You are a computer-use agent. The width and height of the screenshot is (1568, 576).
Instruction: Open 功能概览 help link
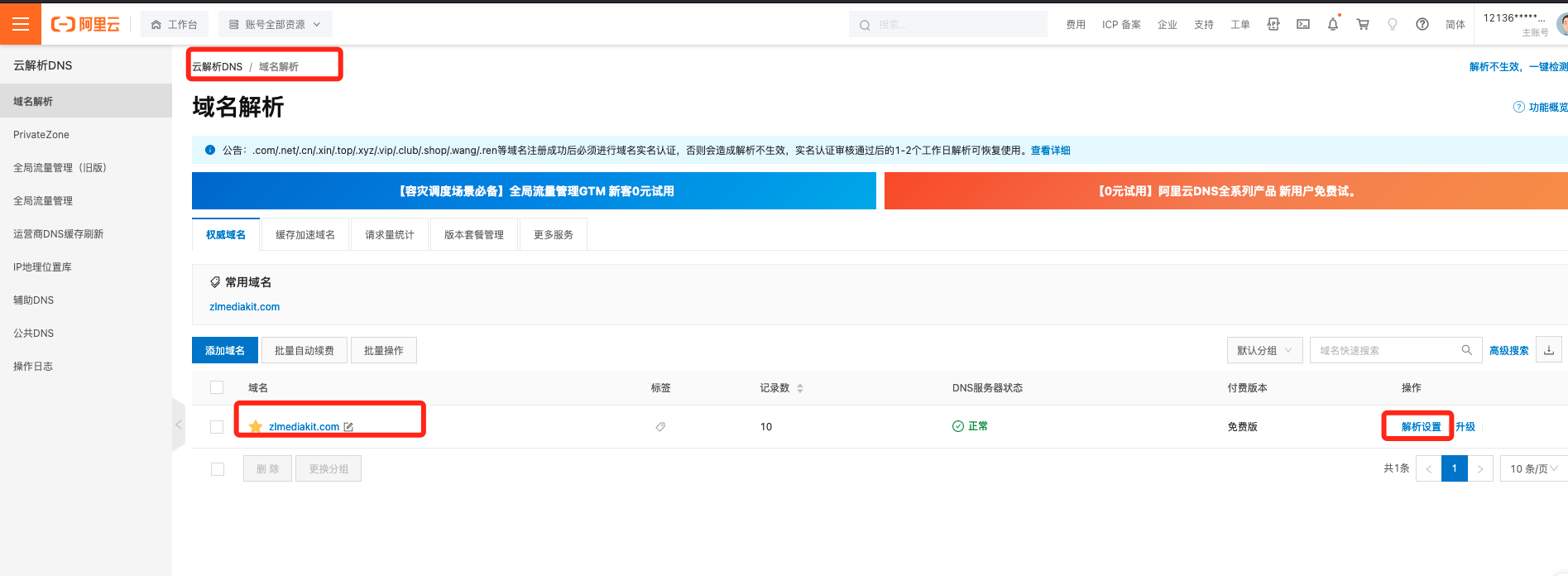pos(1541,108)
